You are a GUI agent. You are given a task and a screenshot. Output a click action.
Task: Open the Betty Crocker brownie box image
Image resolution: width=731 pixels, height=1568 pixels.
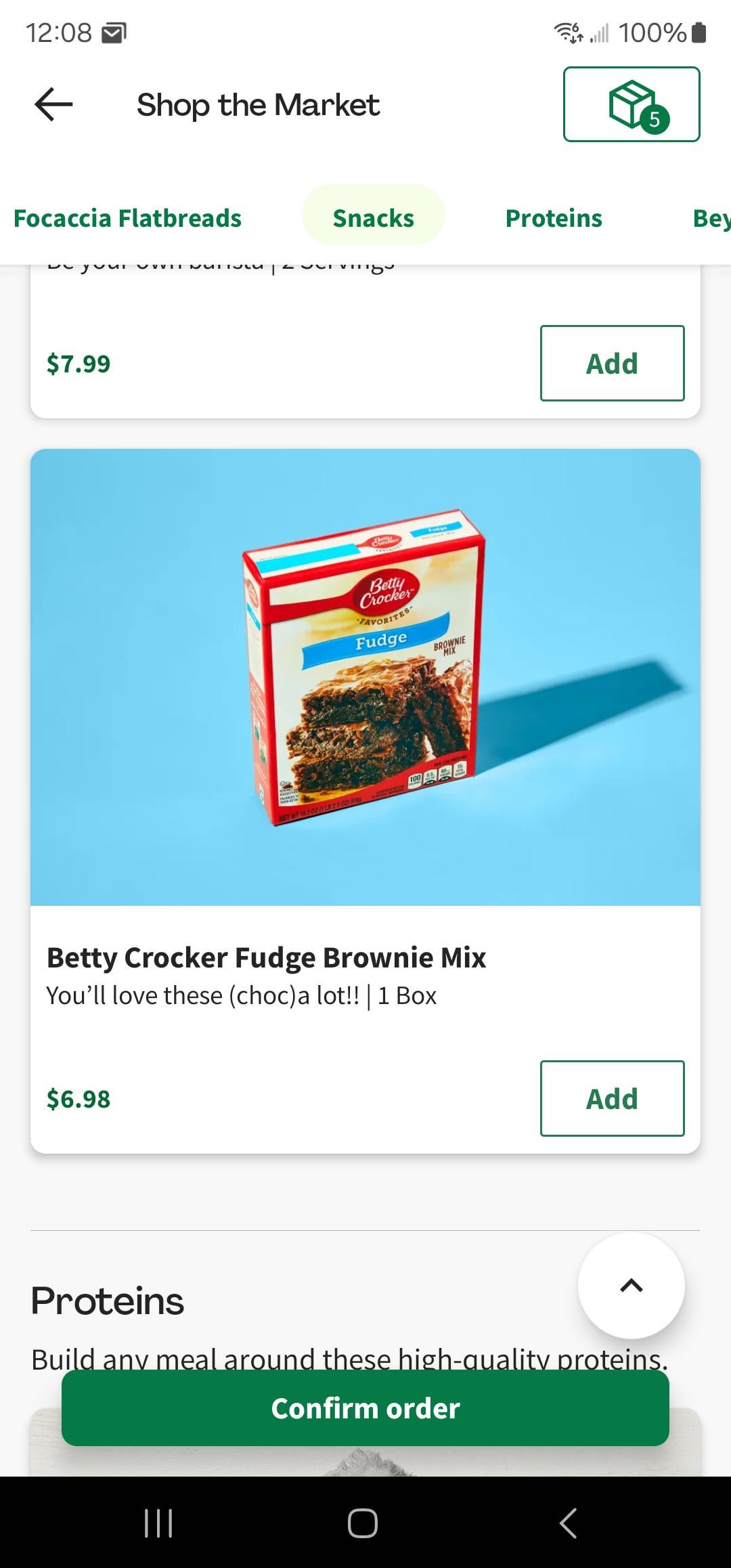coord(365,677)
